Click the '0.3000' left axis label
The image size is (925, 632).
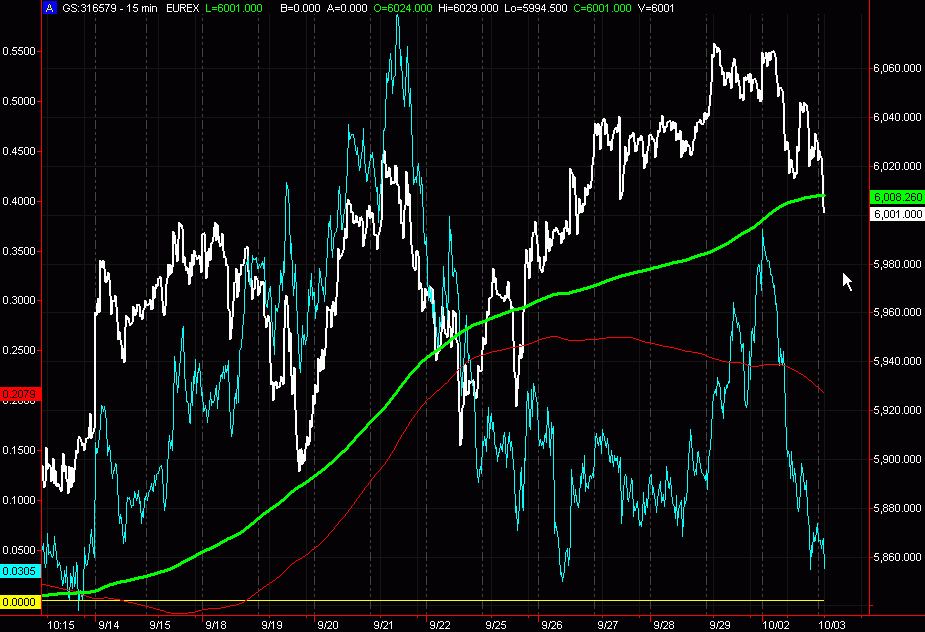(19, 300)
